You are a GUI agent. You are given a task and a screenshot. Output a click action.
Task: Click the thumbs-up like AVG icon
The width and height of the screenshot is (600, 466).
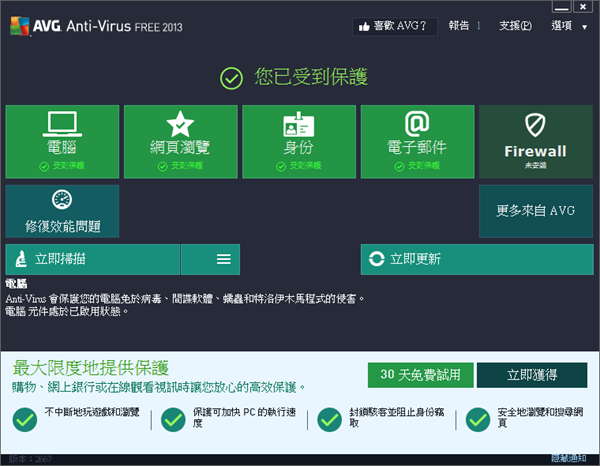click(364, 26)
